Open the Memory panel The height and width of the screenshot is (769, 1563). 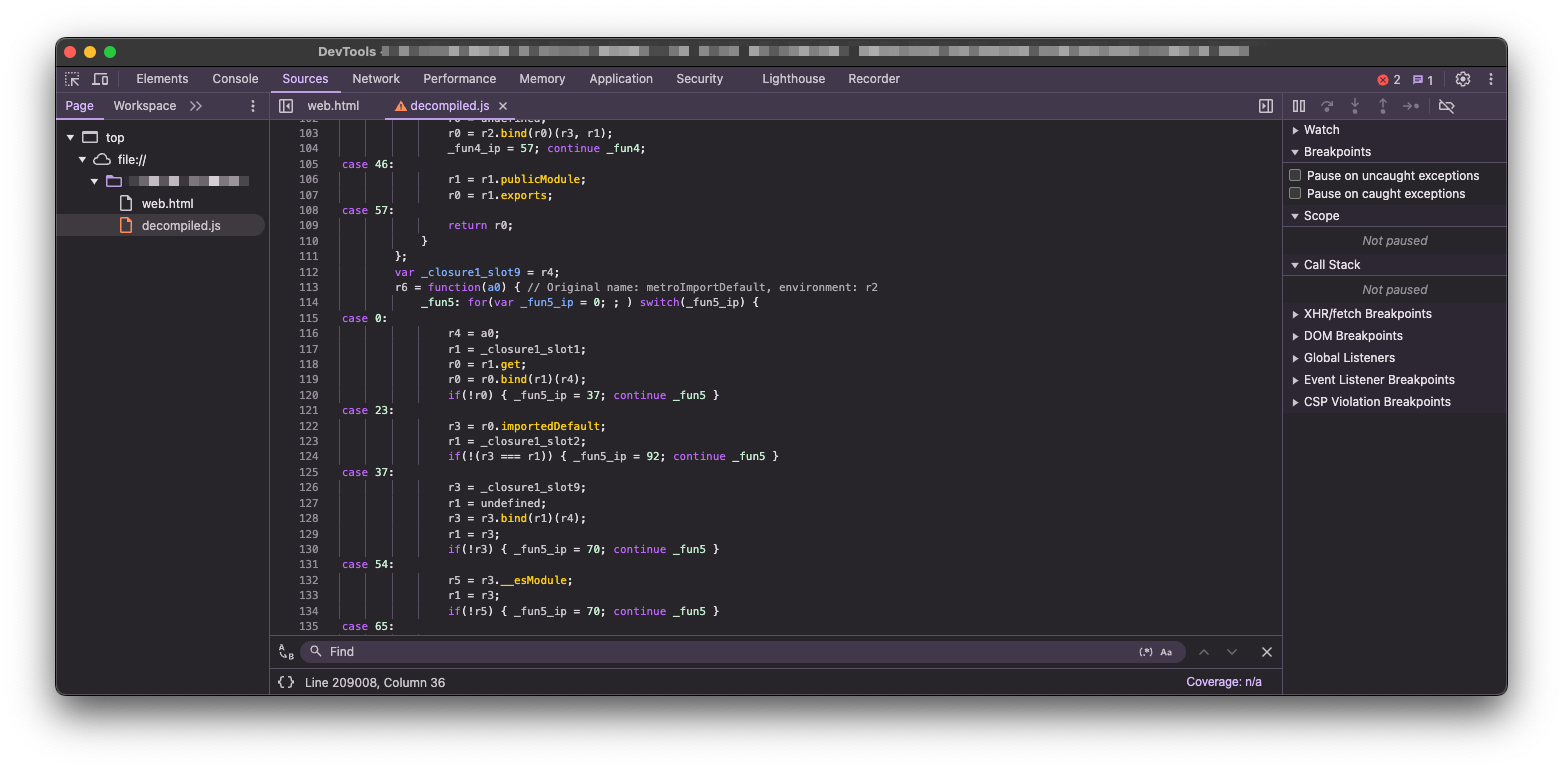pyautogui.click(x=542, y=79)
